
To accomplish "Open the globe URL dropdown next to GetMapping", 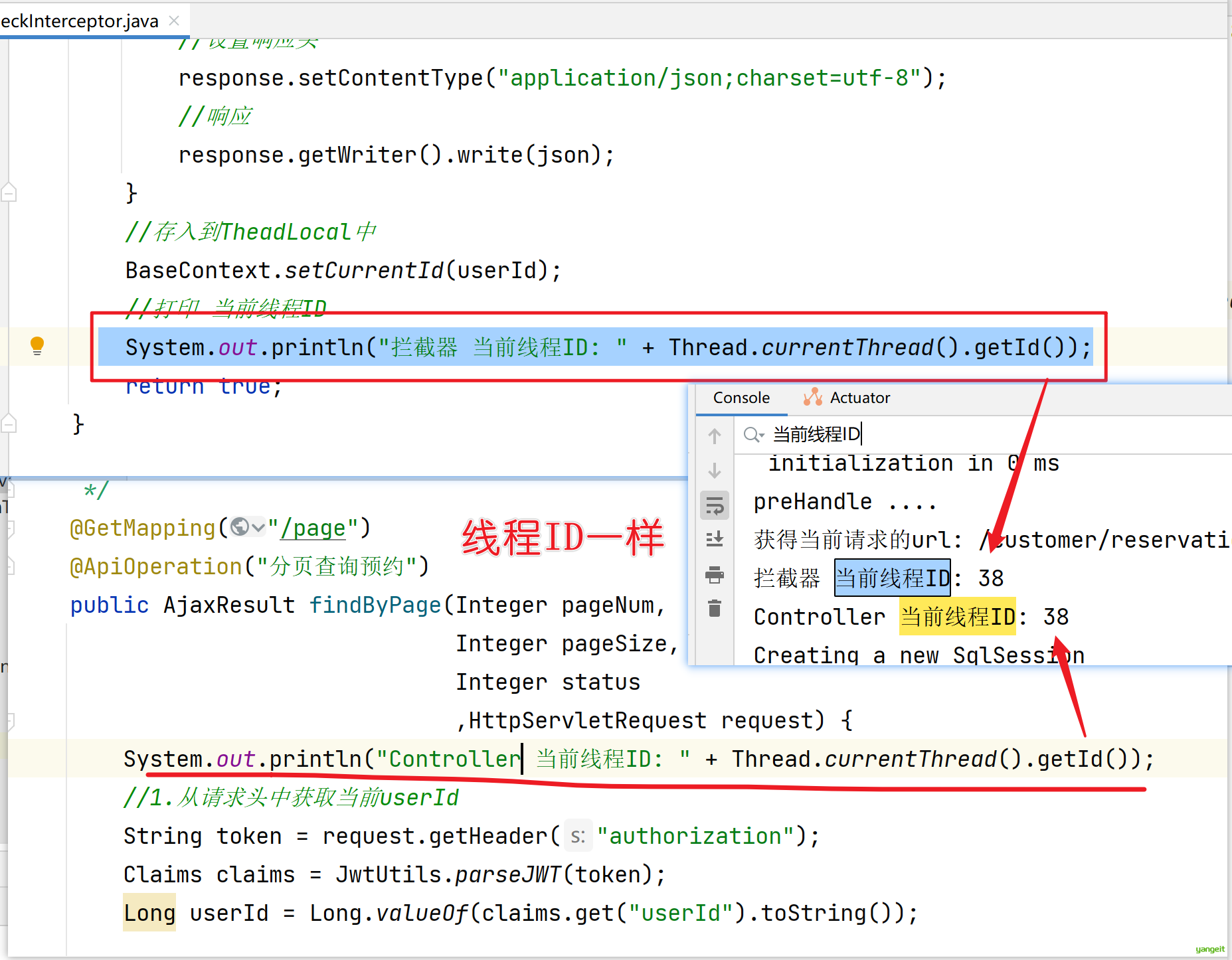I will [248, 528].
